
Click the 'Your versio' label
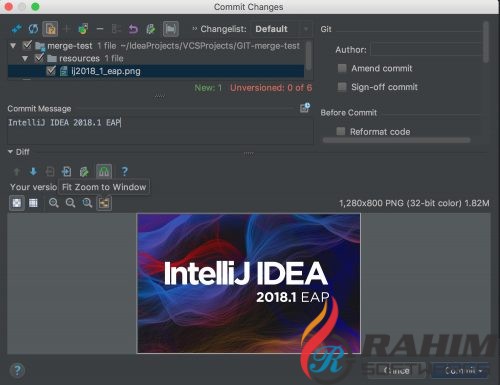[33, 187]
